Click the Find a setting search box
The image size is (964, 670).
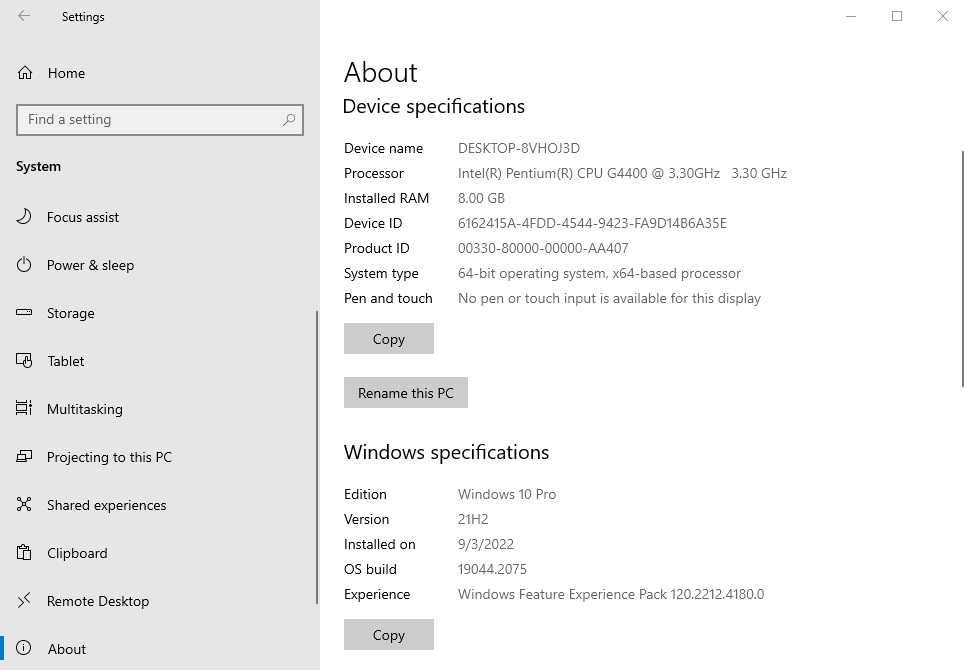click(x=160, y=119)
